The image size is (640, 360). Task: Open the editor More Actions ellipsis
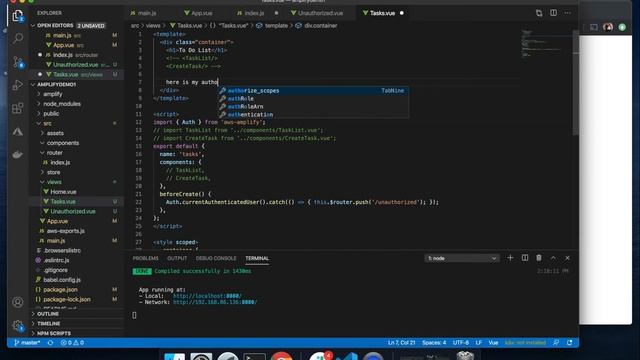(567, 13)
